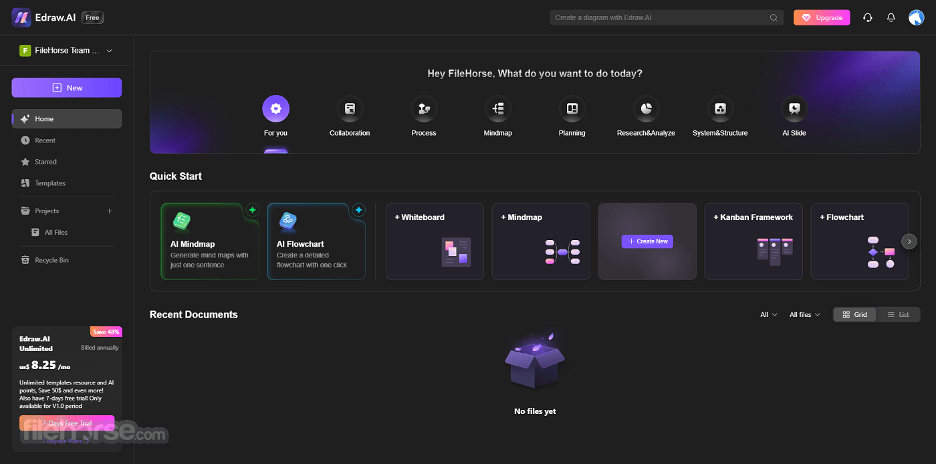
Task: Select the Process category icon
Action: click(x=424, y=109)
